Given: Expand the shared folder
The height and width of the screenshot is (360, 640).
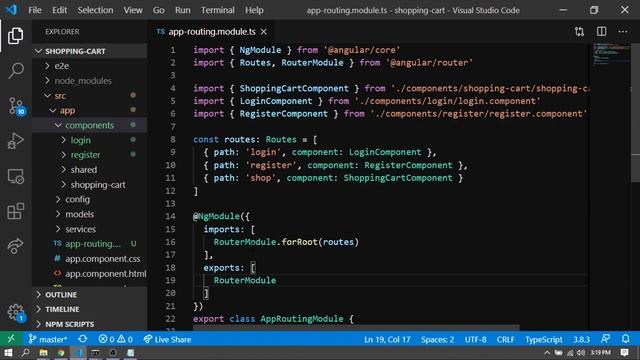Looking at the screenshot, I should coord(90,169).
